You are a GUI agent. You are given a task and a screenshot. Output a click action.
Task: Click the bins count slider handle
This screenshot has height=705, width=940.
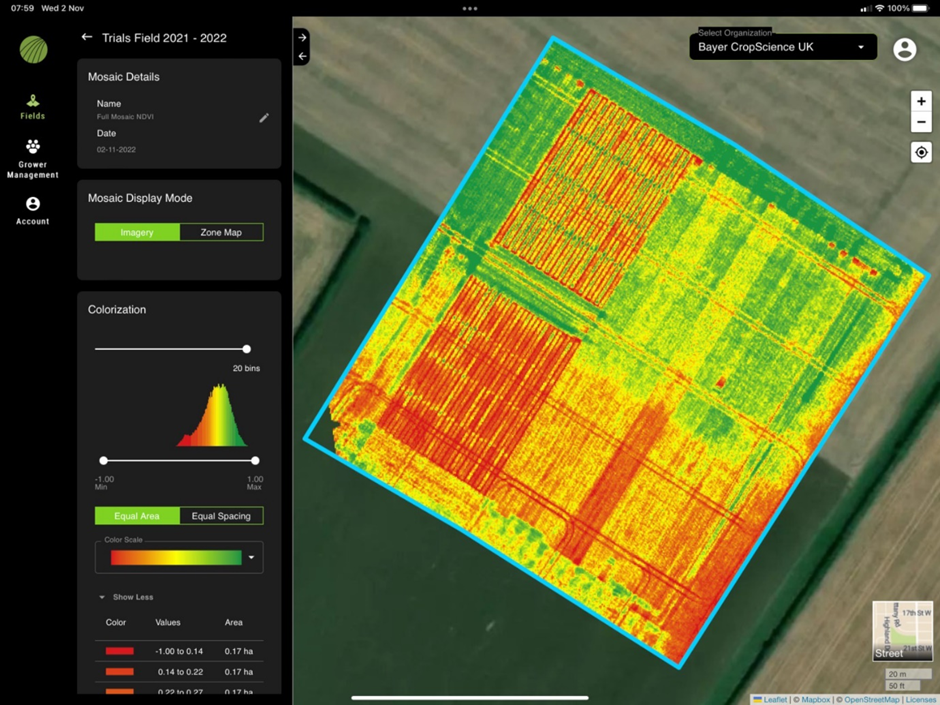(x=246, y=349)
